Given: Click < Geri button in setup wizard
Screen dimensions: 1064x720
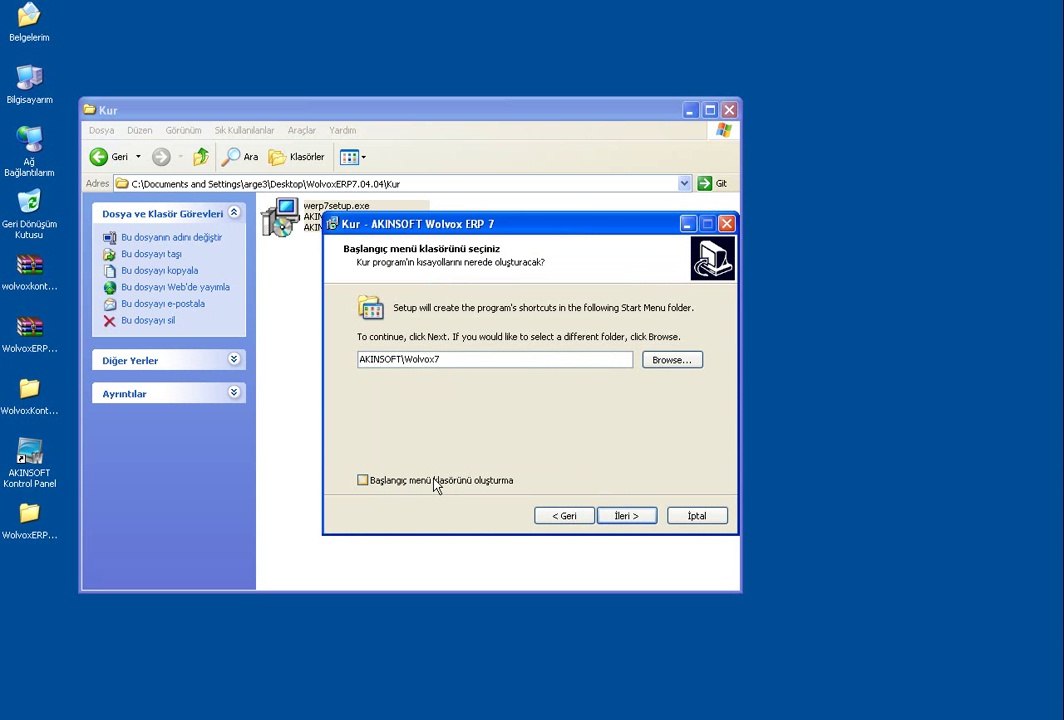Looking at the screenshot, I should (x=564, y=516).
